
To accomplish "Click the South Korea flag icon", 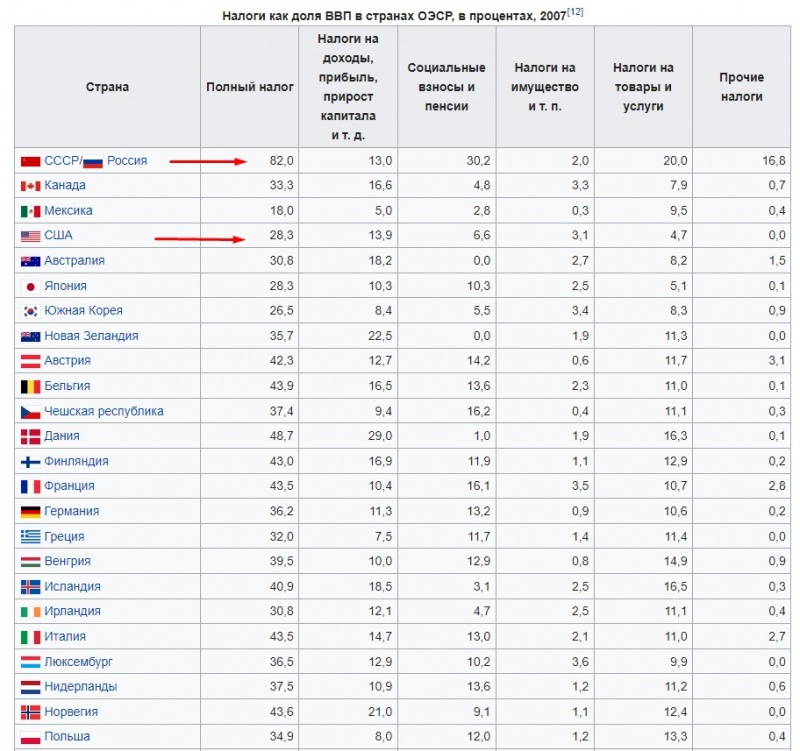I will click(30, 311).
